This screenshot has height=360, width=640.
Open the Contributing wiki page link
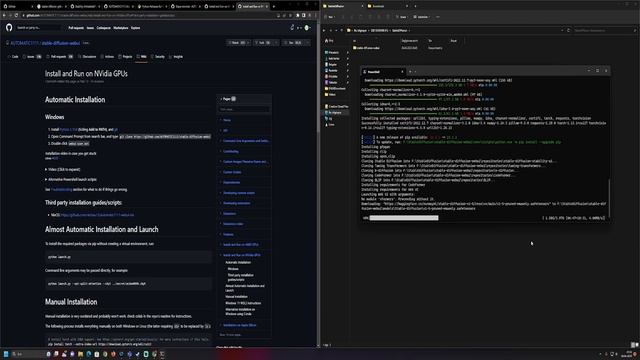(x=231, y=151)
